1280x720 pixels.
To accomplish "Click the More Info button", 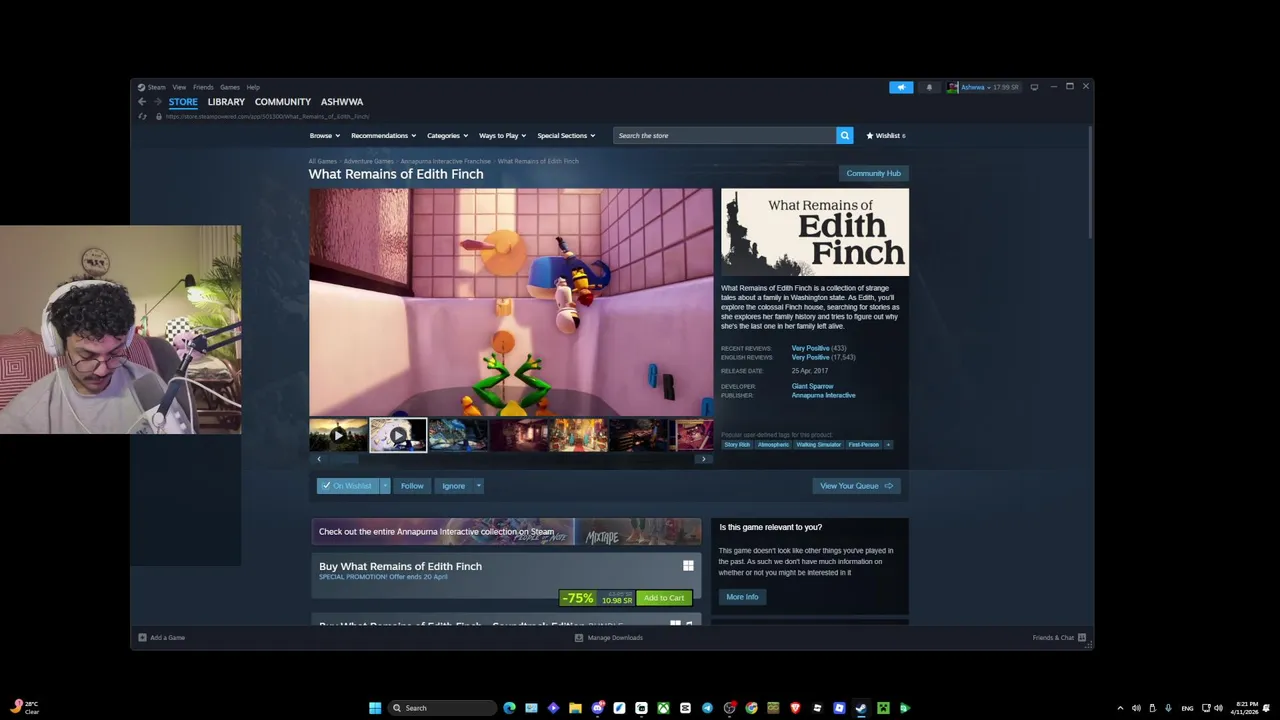I will pos(742,597).
